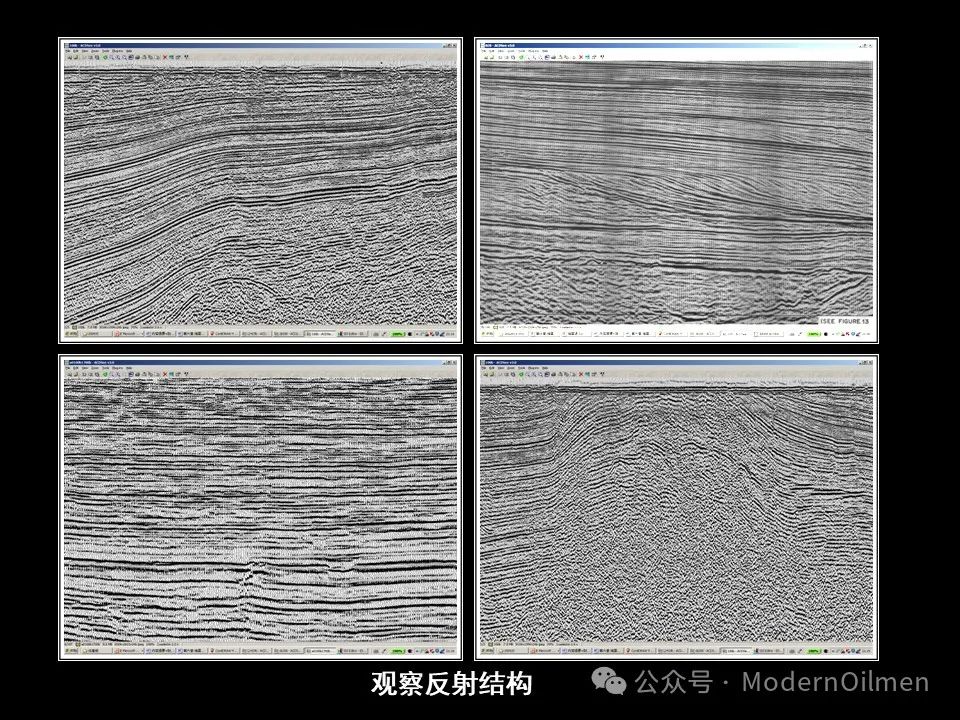The width and height of the screenshot is (960, 720).
Task: Click the leftmost toolbar icon in top-left viewer
Action: [70, 58]
